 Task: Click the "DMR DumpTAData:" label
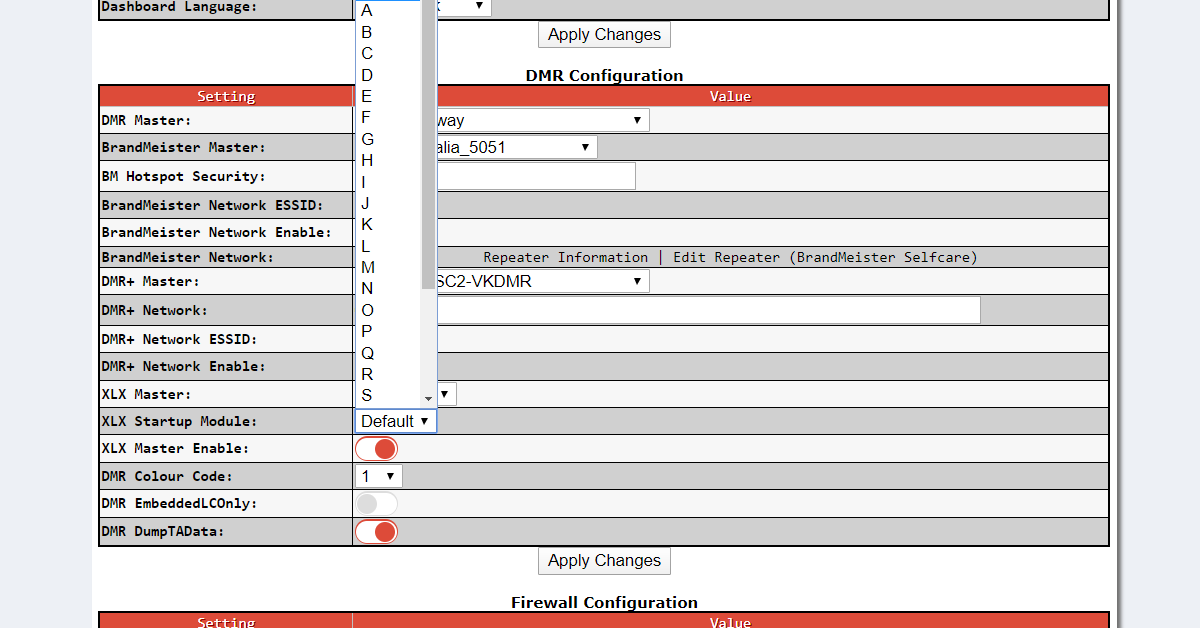point(163,531)
